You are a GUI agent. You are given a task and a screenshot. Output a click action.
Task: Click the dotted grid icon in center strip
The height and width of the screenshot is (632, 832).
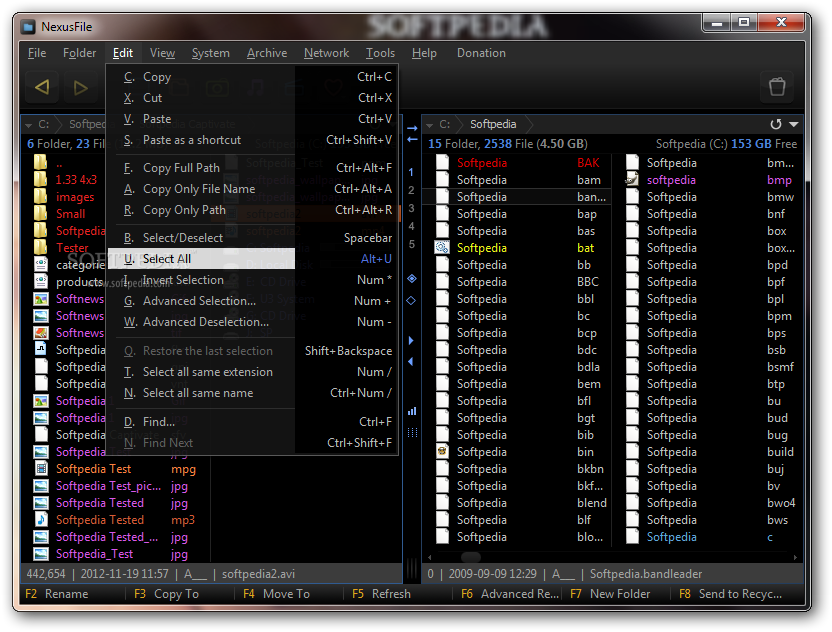(x=412, y=432)
